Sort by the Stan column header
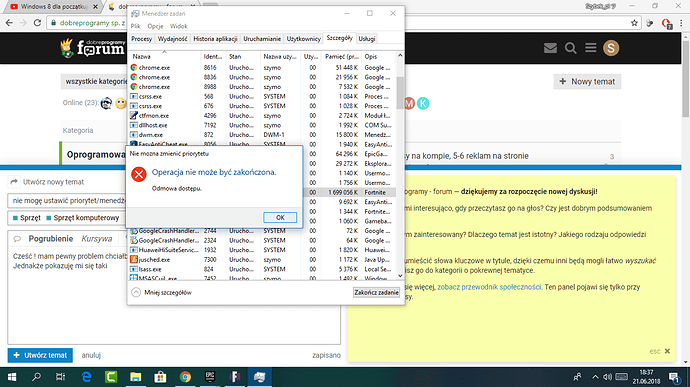Image resolution: width=690 pixels, height=387 pixels. pos(242,56)
